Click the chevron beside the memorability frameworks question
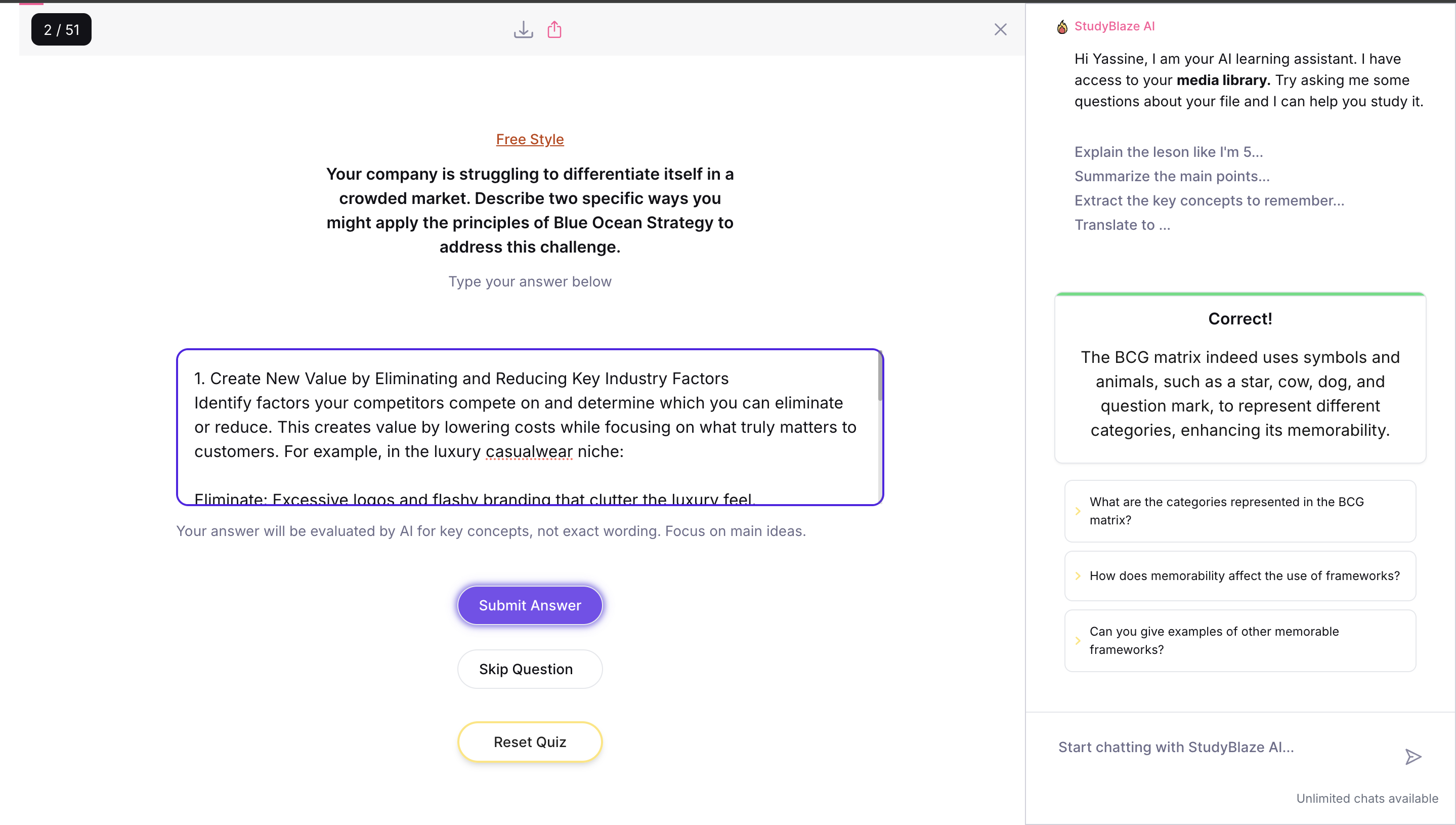This screenshot has width=1456, height=825. click(x=1078, y=575)
